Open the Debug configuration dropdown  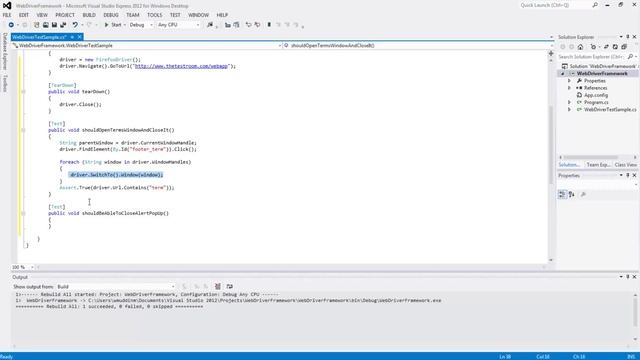click(x=141, y=25)
